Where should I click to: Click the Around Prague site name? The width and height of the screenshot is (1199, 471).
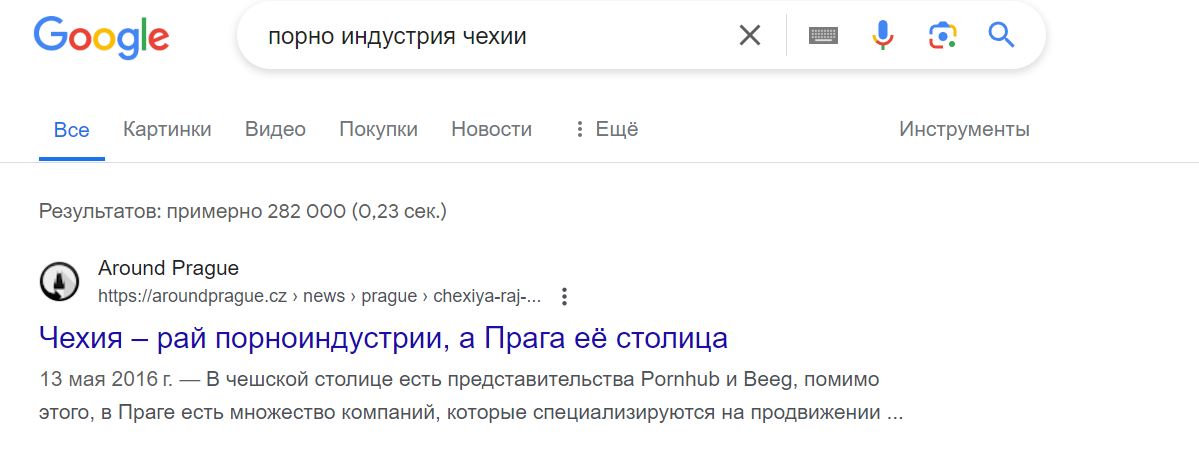(168, 268)
